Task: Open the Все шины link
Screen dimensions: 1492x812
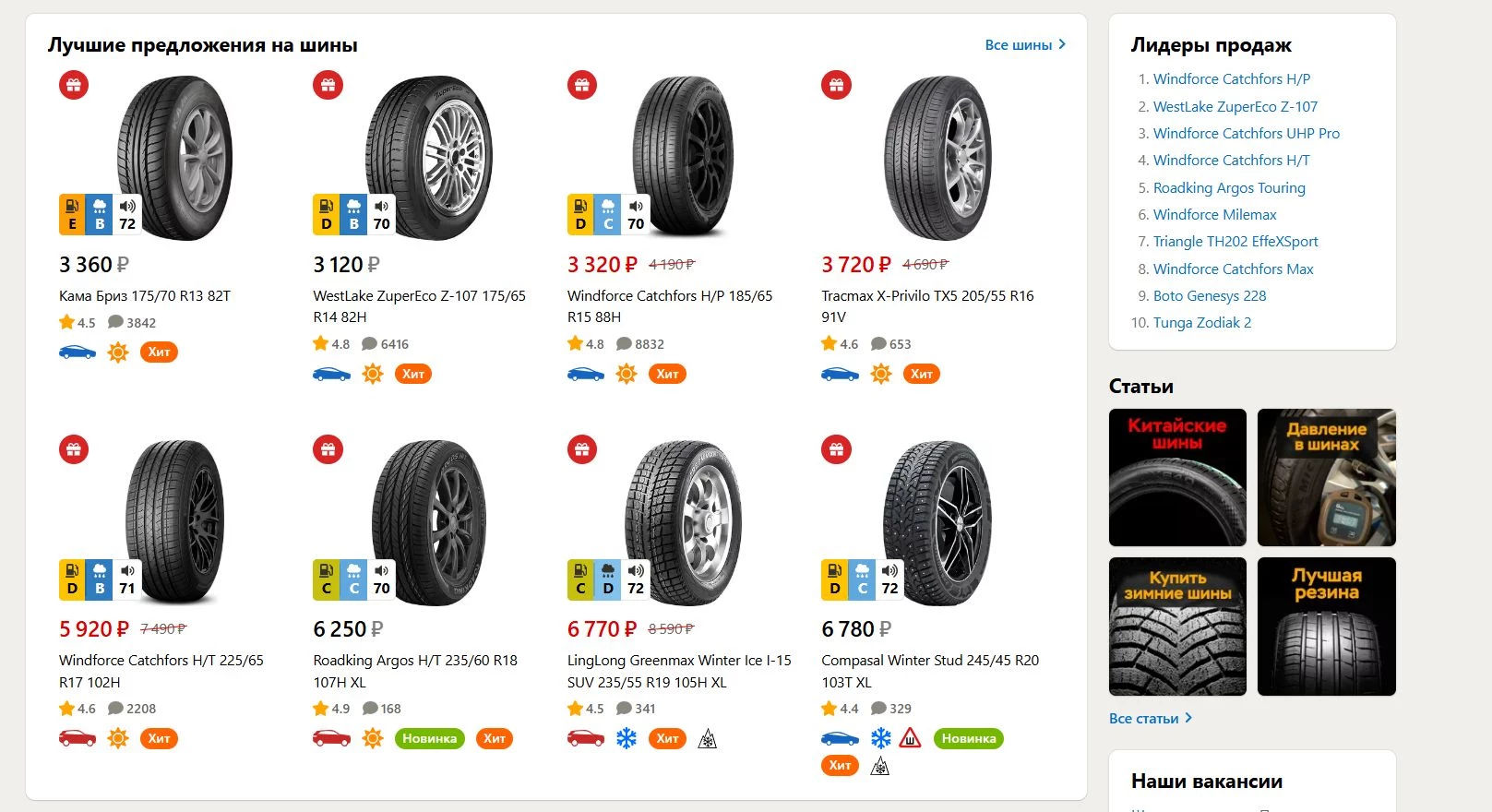Action: [x=1024, y=44]
